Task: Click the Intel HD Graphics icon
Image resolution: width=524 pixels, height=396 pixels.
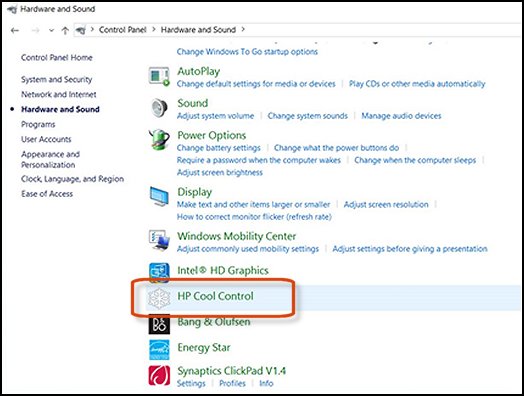Action: 159,272
